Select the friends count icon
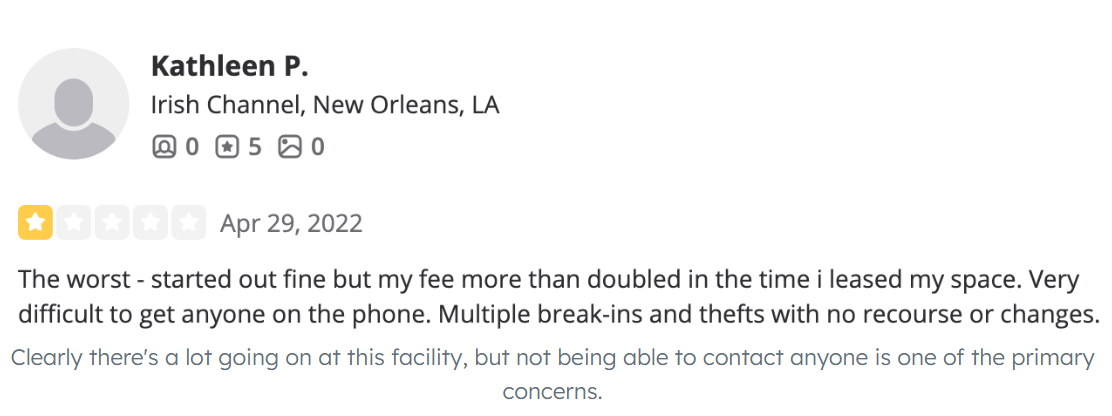The image size is (1112, 416). click(164, 147)
